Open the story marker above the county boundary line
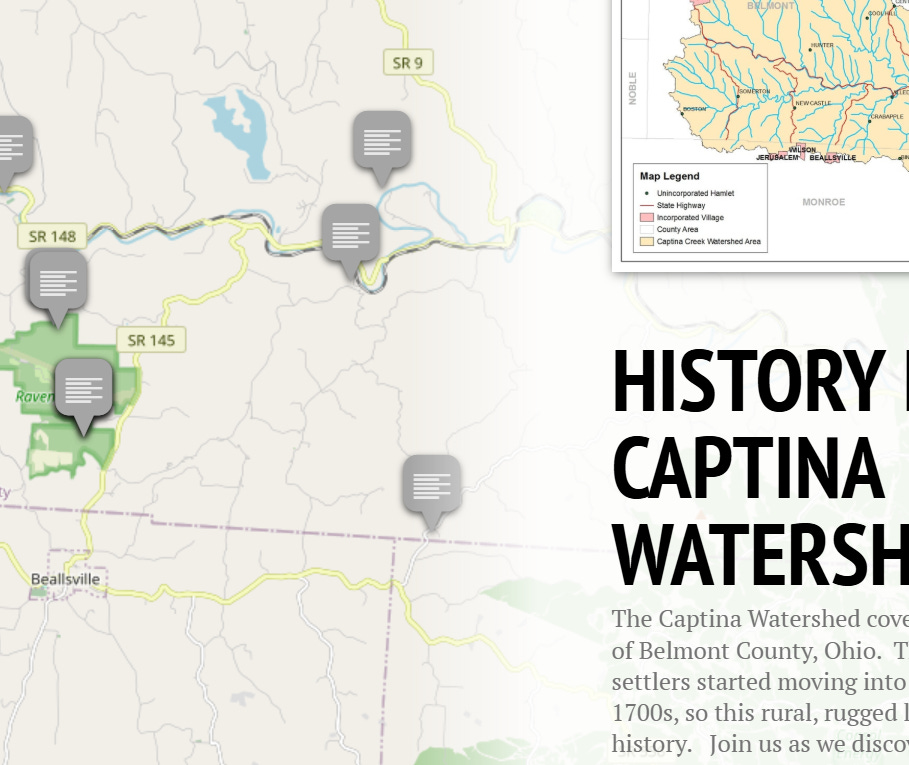909x765 pixels. coord(432,493)
